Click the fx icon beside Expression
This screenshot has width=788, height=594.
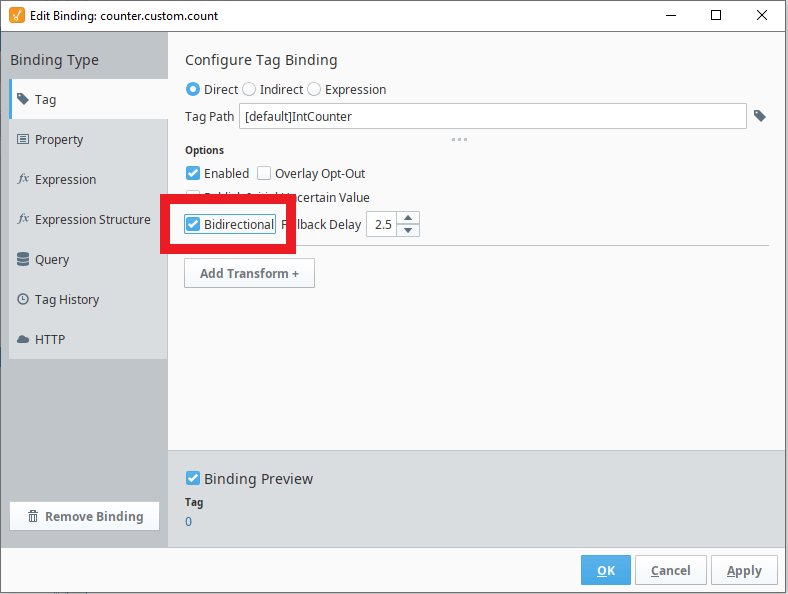(23, 179)
